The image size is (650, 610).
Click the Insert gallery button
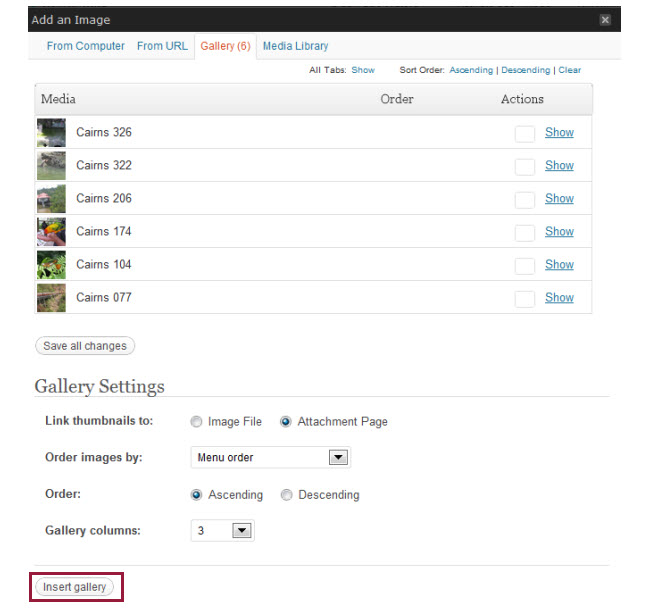[x=75, y=587]
